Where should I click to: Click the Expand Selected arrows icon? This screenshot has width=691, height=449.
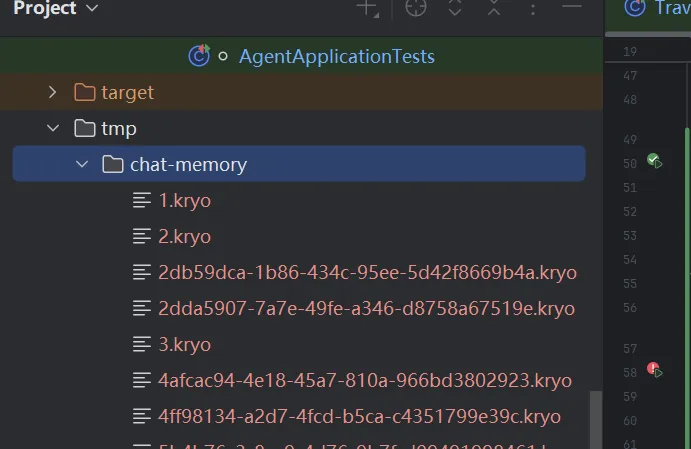click(x=455, y=7)
